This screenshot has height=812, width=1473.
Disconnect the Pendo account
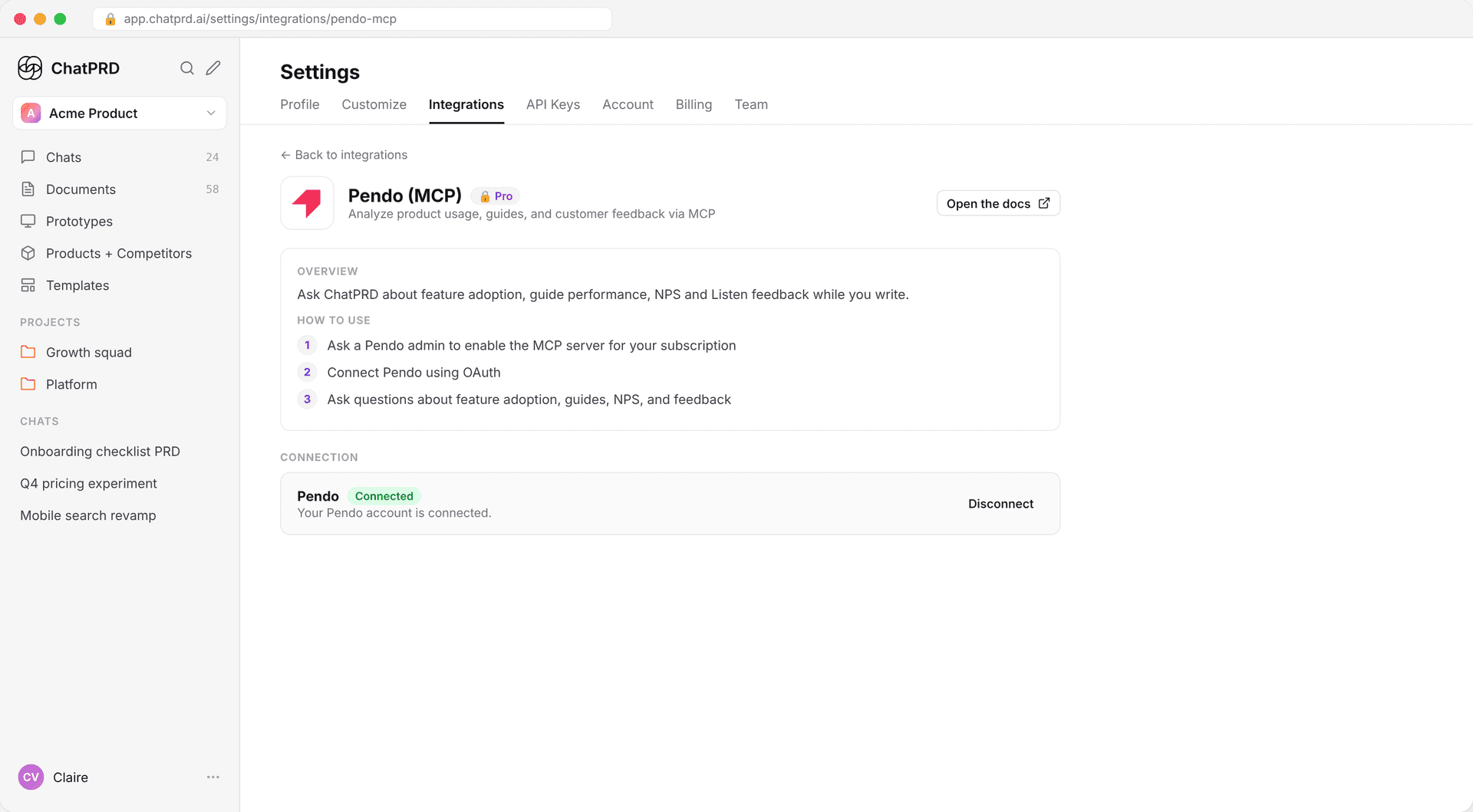click(1000, 504)
